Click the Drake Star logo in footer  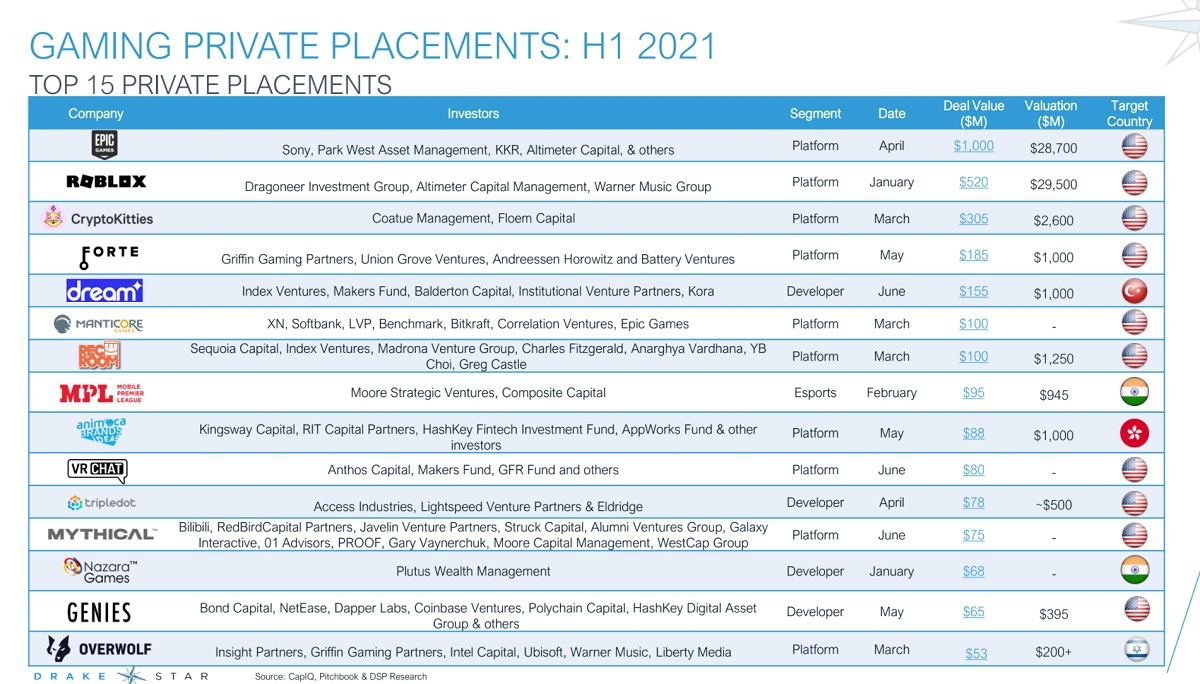(121, 676)
